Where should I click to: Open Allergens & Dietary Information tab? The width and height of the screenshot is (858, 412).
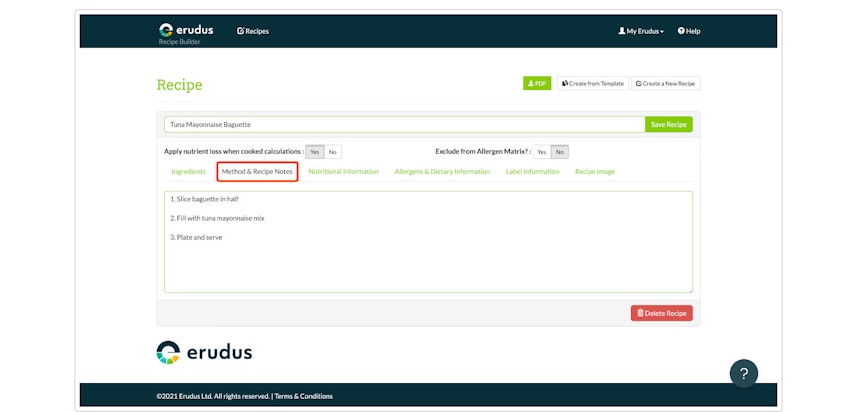click(442, 171)
